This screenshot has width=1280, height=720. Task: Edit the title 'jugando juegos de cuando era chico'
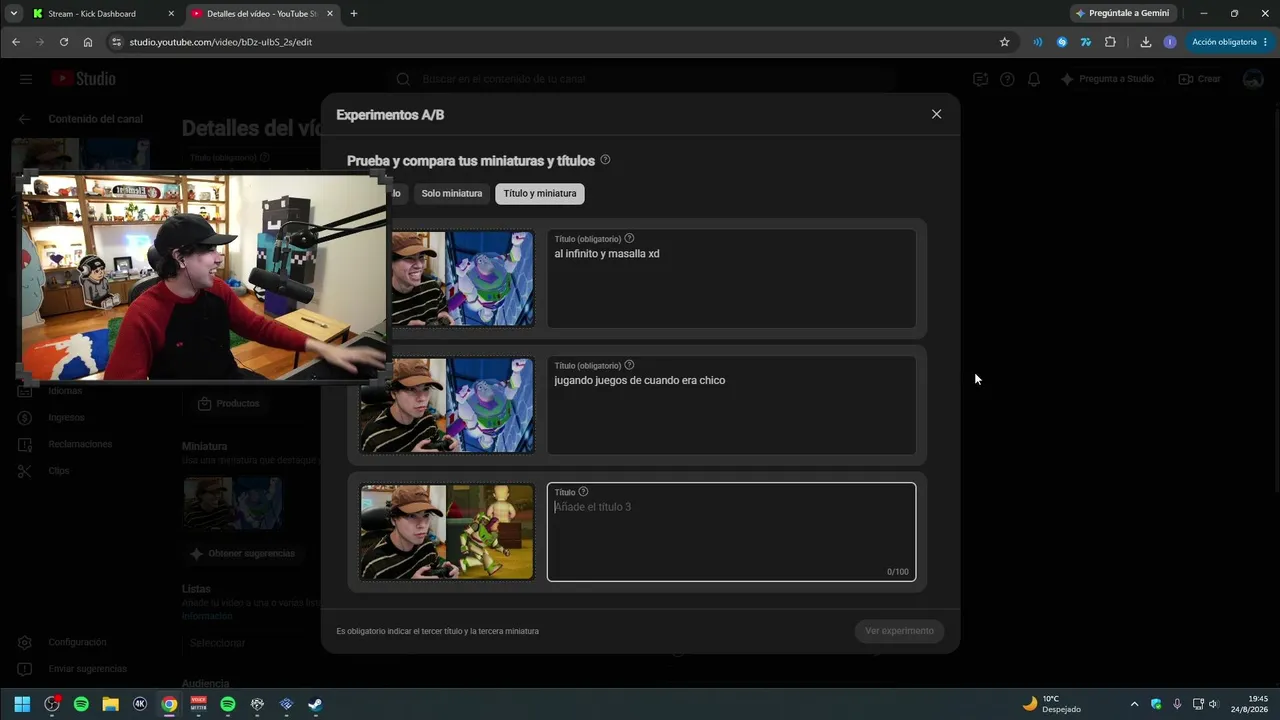(731, 405)
